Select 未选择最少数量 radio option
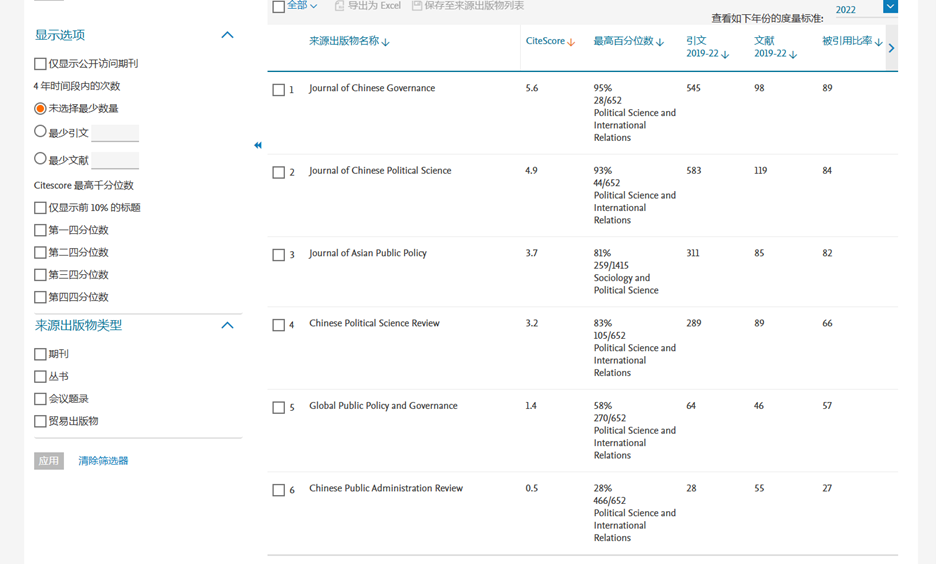This screenshot has width=936, height=564. (x=40, y=109)
